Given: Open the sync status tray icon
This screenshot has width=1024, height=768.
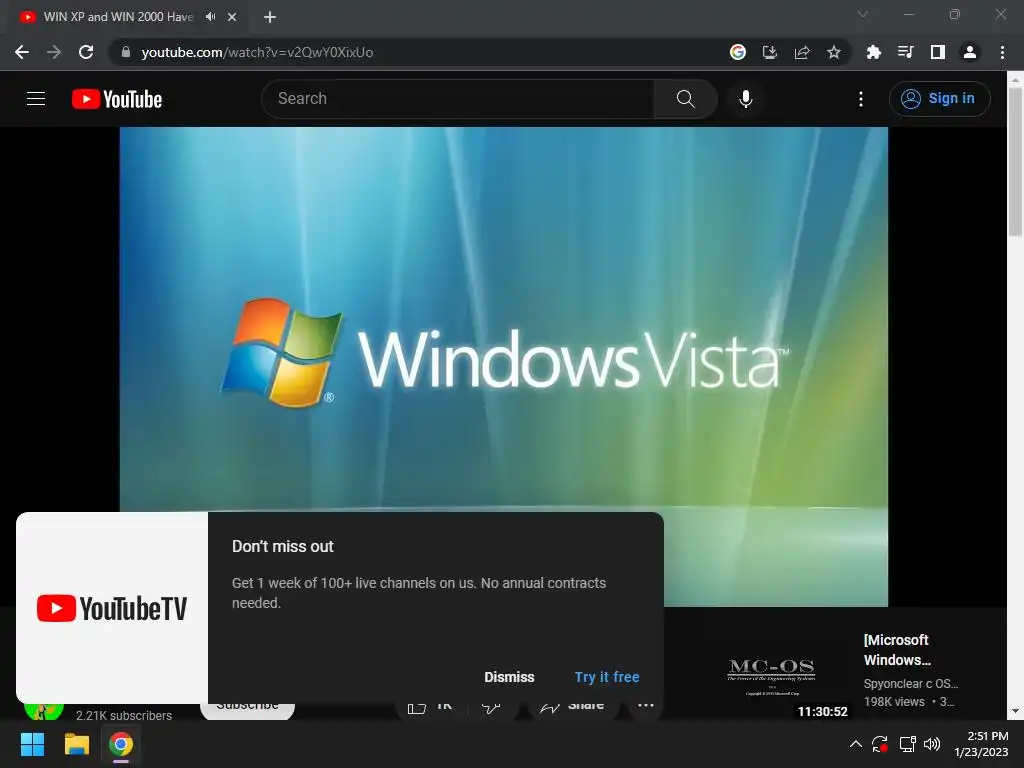Looking at the screenshot, I should pyautogui.click(x=880, y=744).
